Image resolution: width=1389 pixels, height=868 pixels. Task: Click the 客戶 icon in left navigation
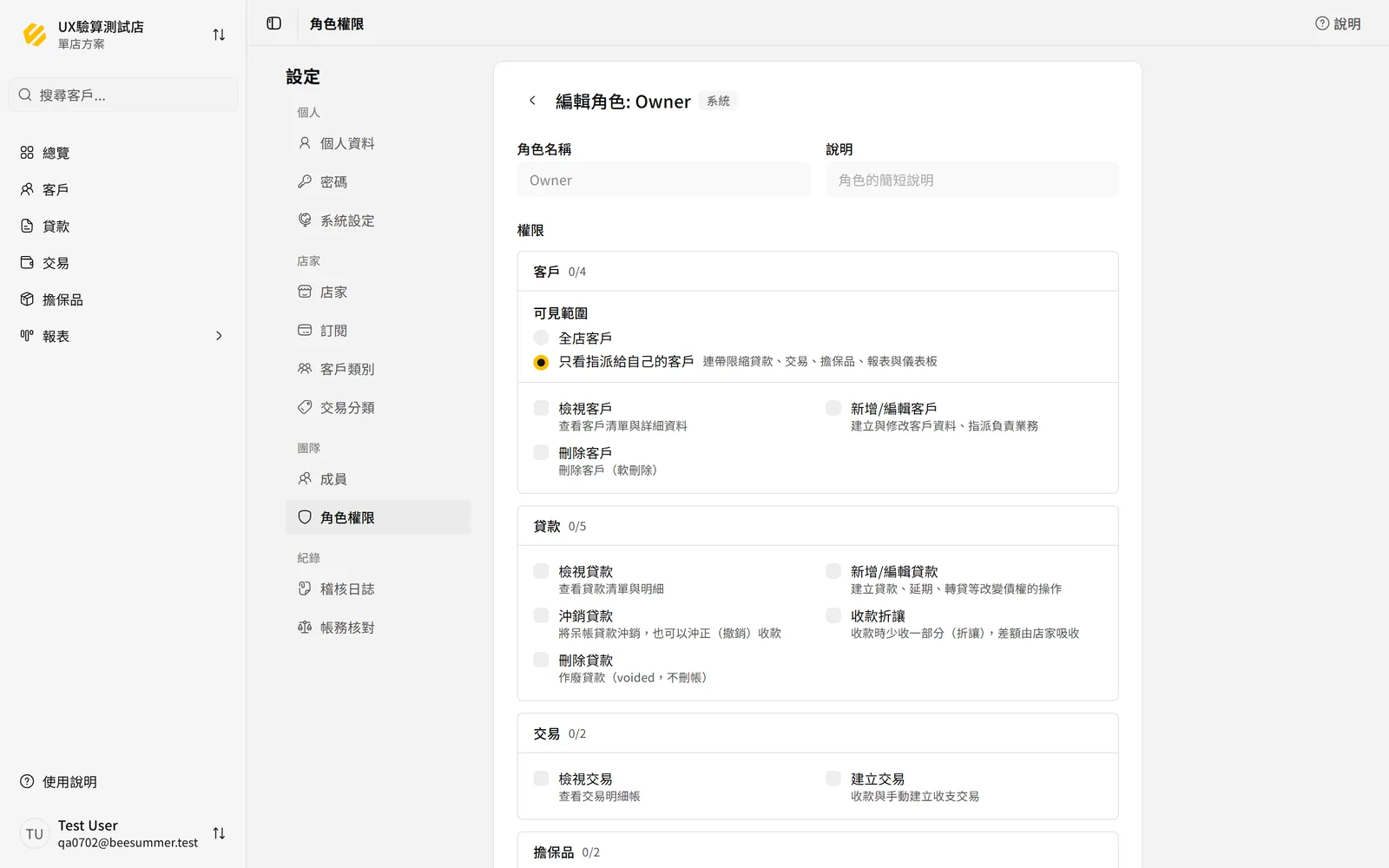tap(27, 189)
